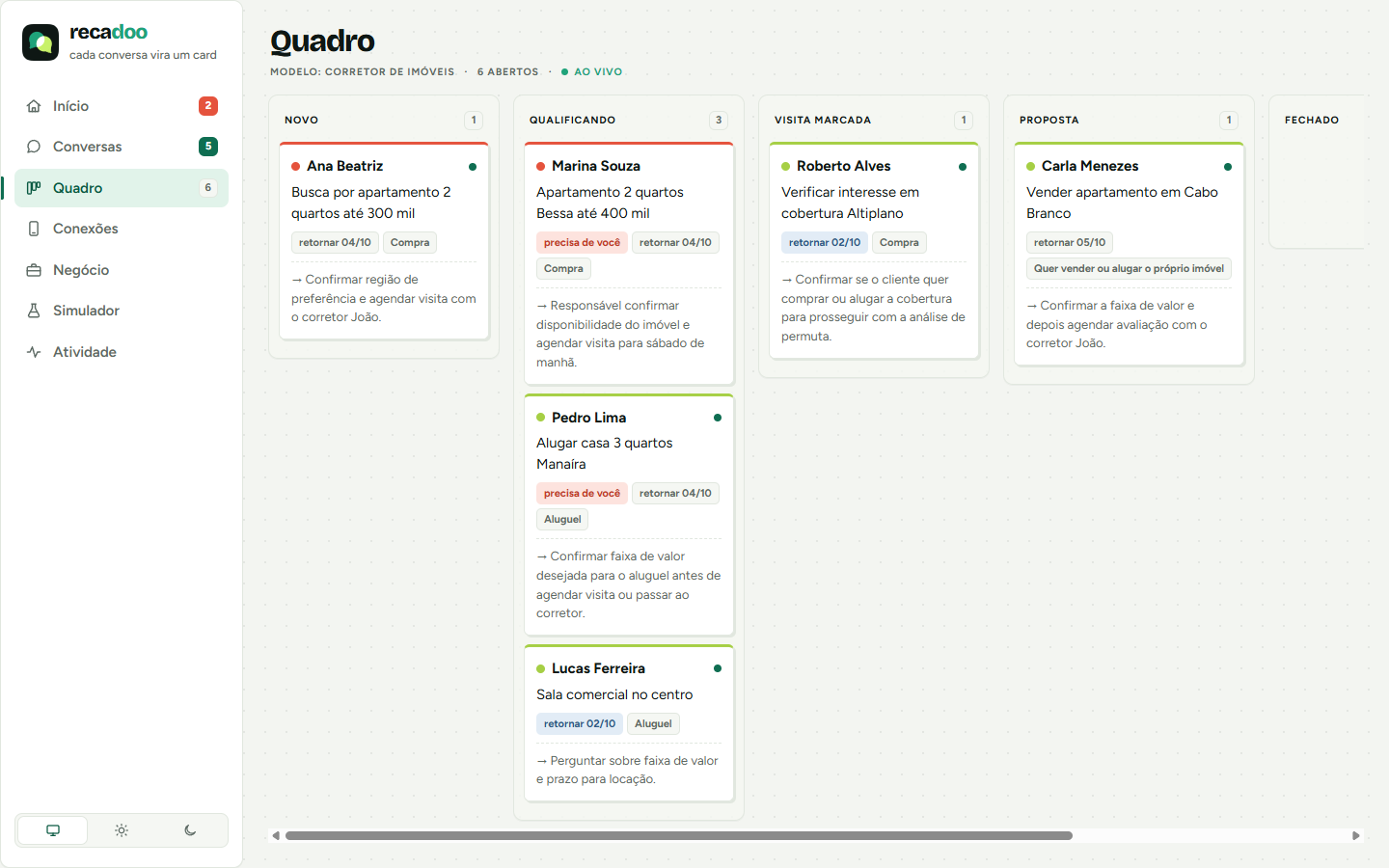1389x868 pixels.
Task: Click the green badge 5 on Conversas
Action: point(208,147)
